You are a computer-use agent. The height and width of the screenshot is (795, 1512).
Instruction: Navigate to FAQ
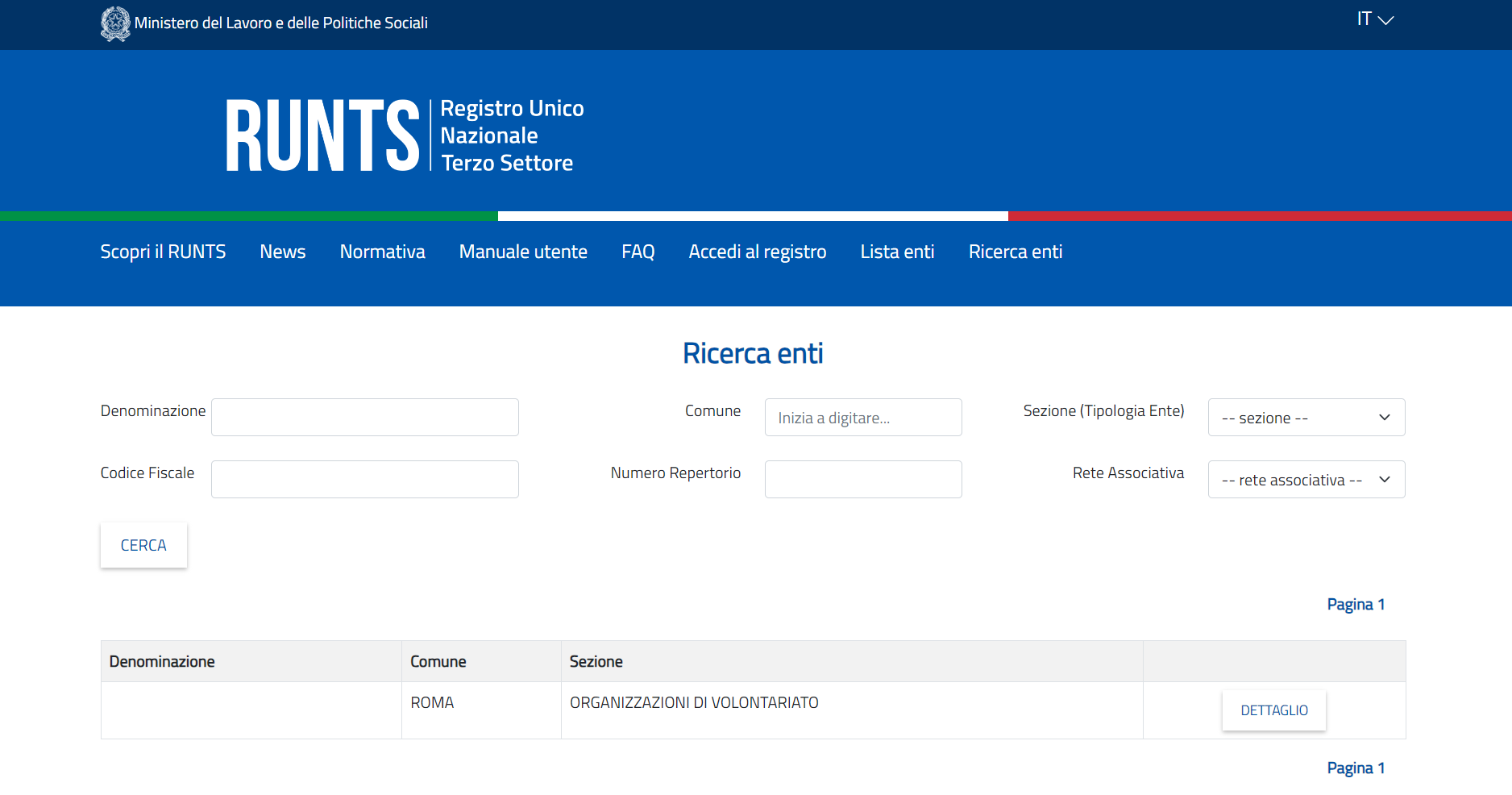638,252
